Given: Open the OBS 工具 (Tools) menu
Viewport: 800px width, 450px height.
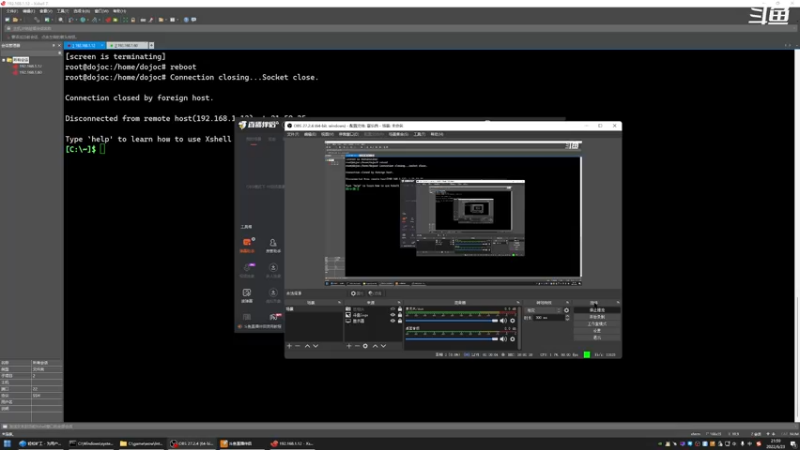Looking at the screenshot, I should pyautogui.click(x=419, y=134).
